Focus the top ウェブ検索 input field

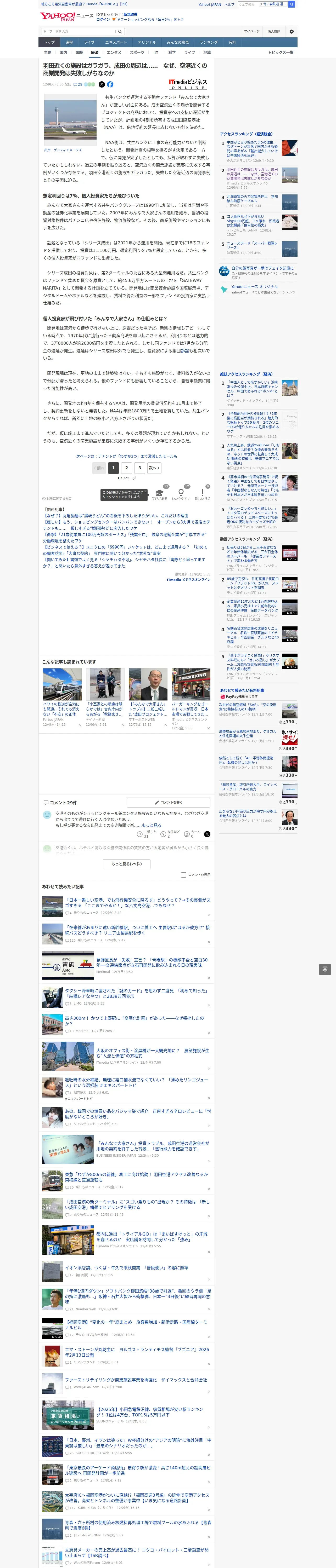[248, 4]
